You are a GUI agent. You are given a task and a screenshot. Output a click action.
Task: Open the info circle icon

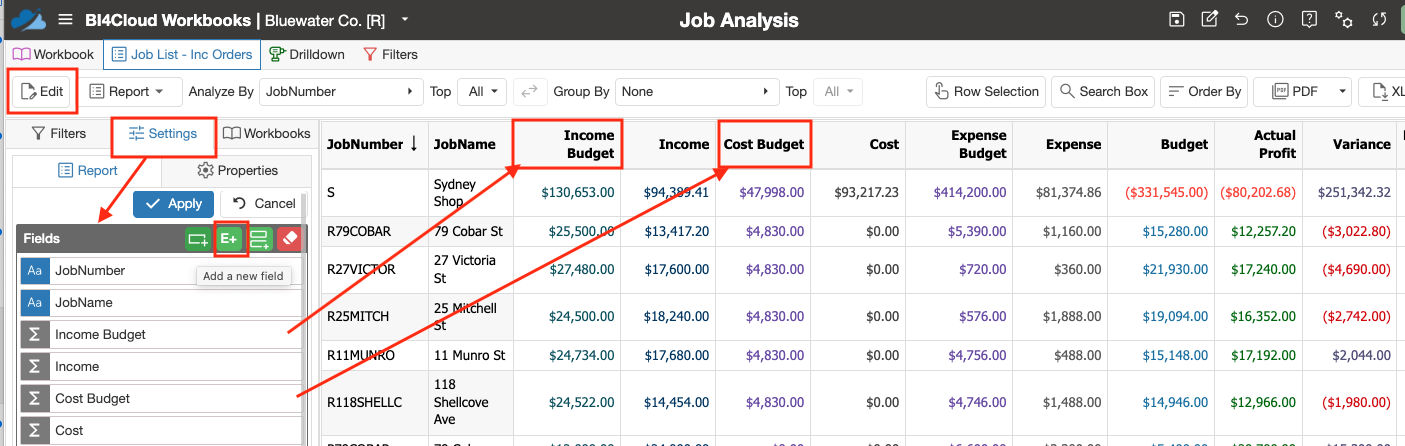(x=1274, y=19)
